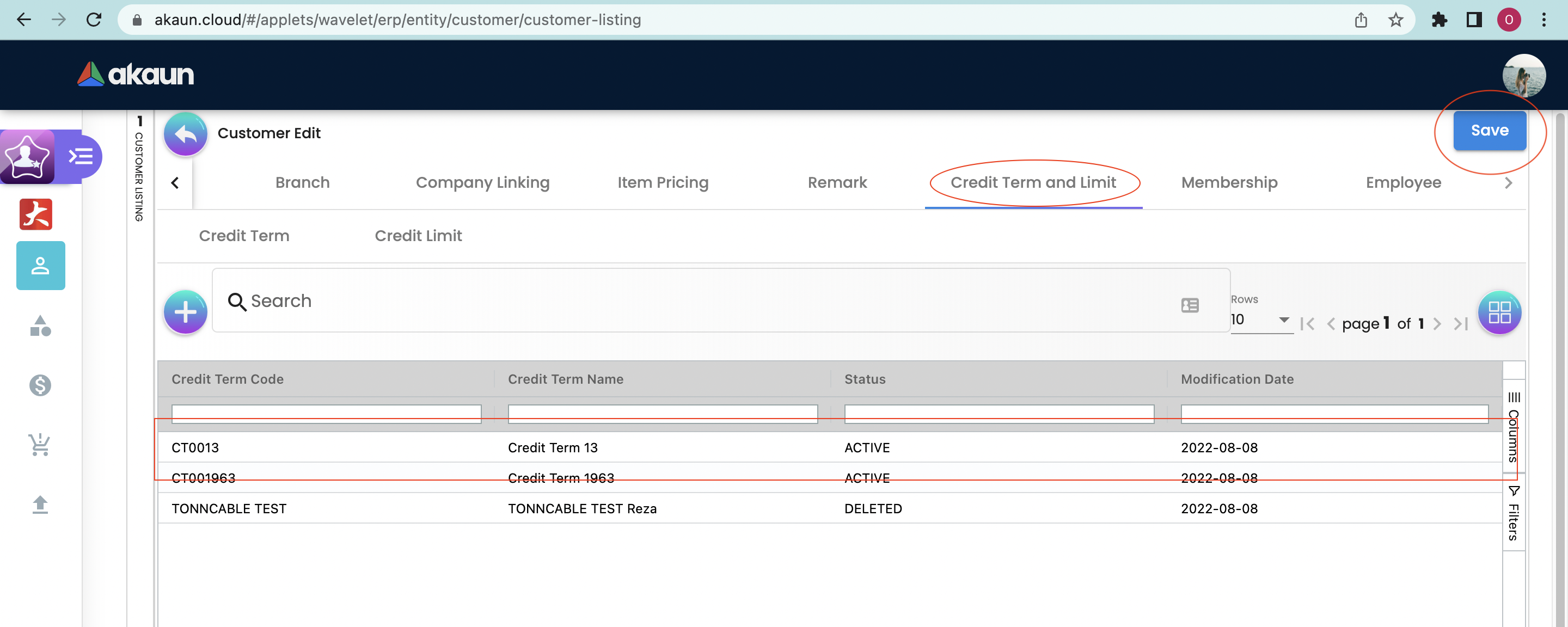Select the Credit Limit sub-tab
Viewport: 1568px width, 627px height.
tap(418, 236)
